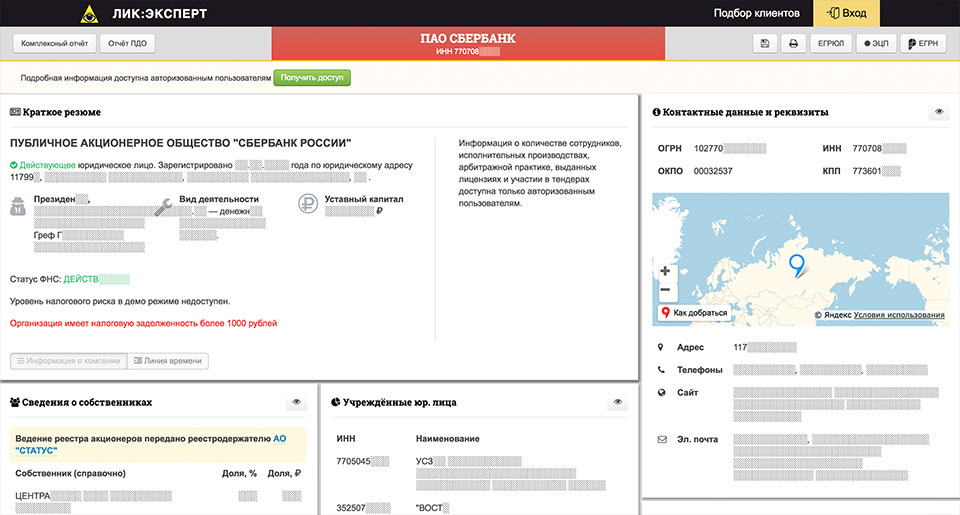The image size is (960, 515).
Task: Click the ЦЕНТРА owner row
Action: pos(158,502)
